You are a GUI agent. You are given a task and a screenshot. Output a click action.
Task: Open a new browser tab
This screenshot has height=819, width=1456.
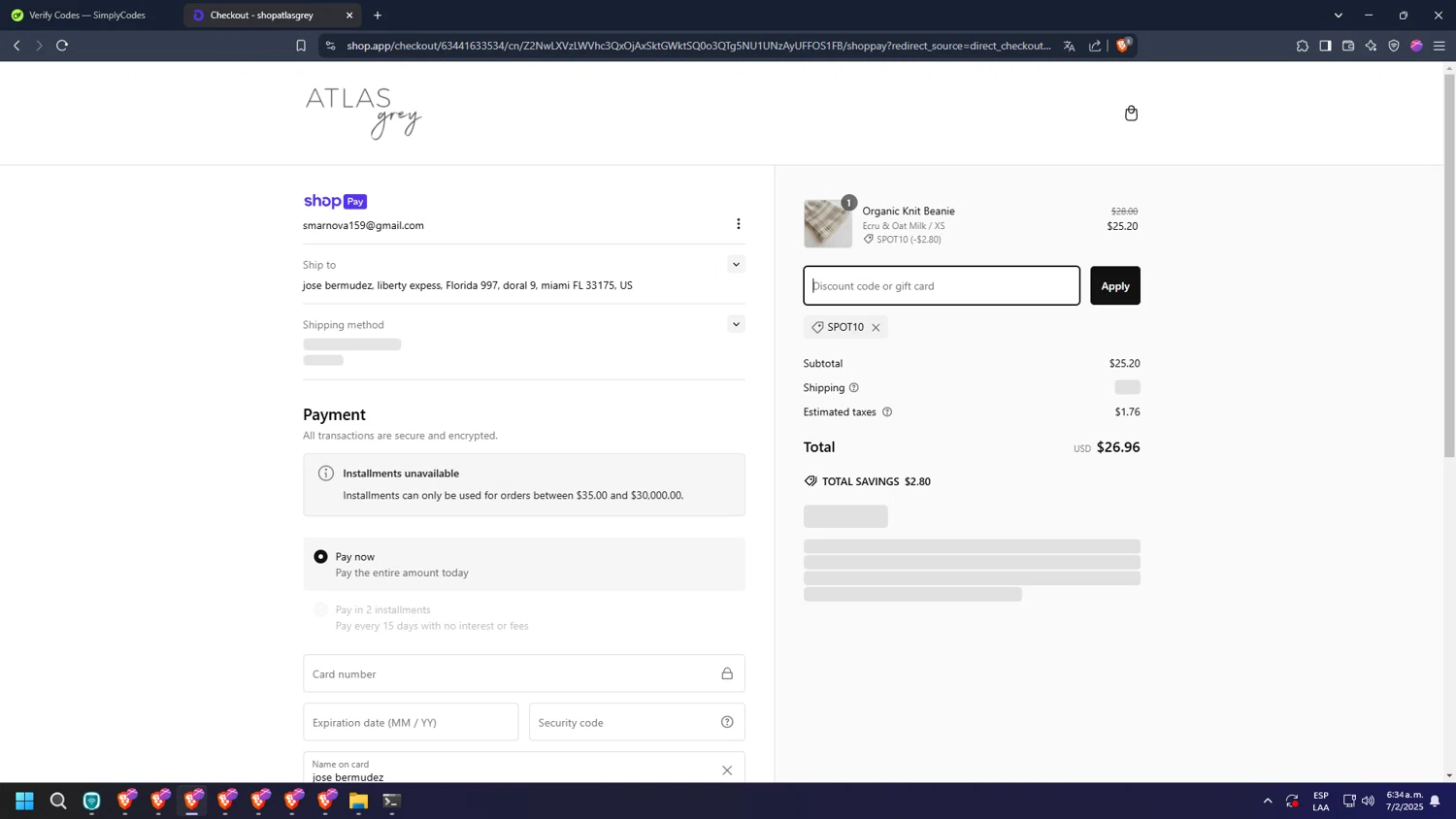378,16
